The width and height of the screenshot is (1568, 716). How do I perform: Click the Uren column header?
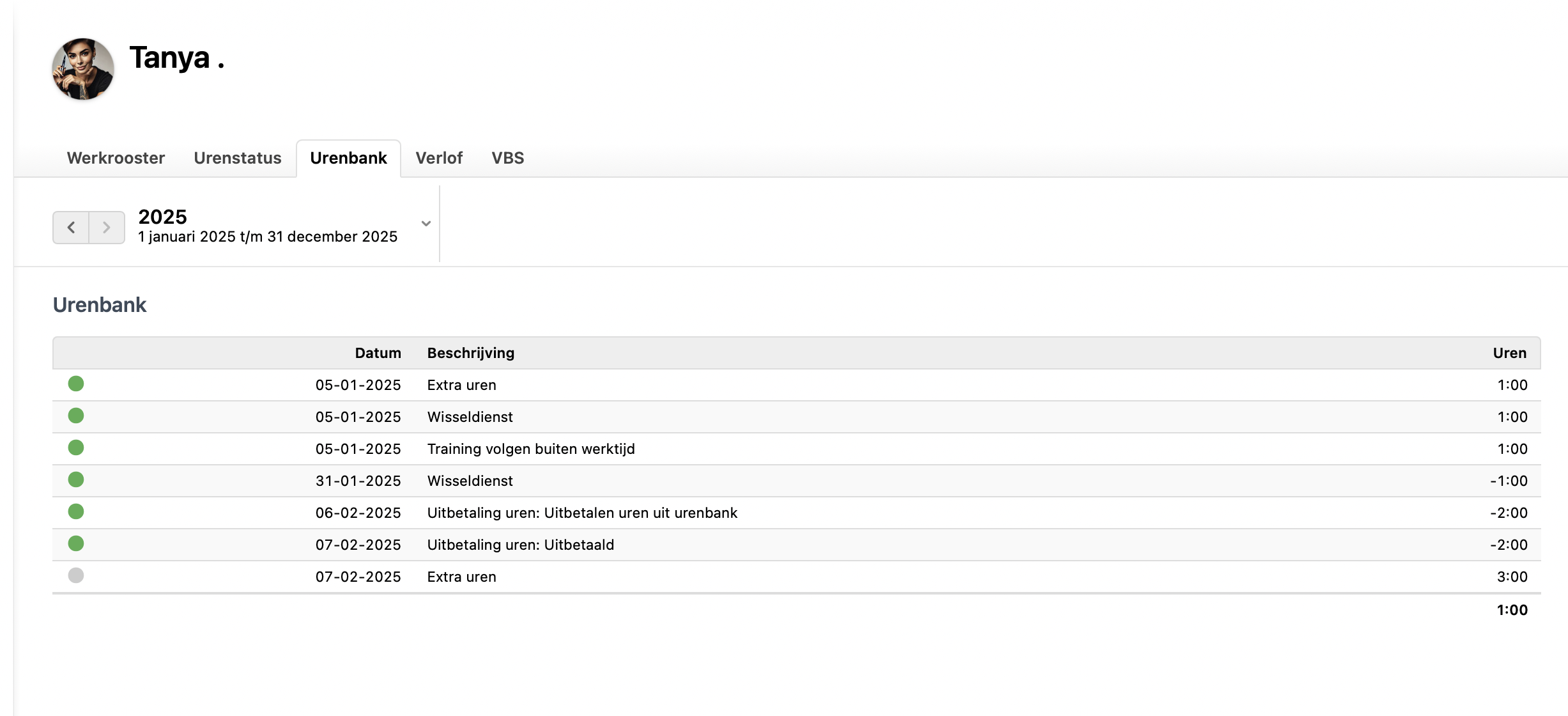[x=1509, y=353]
